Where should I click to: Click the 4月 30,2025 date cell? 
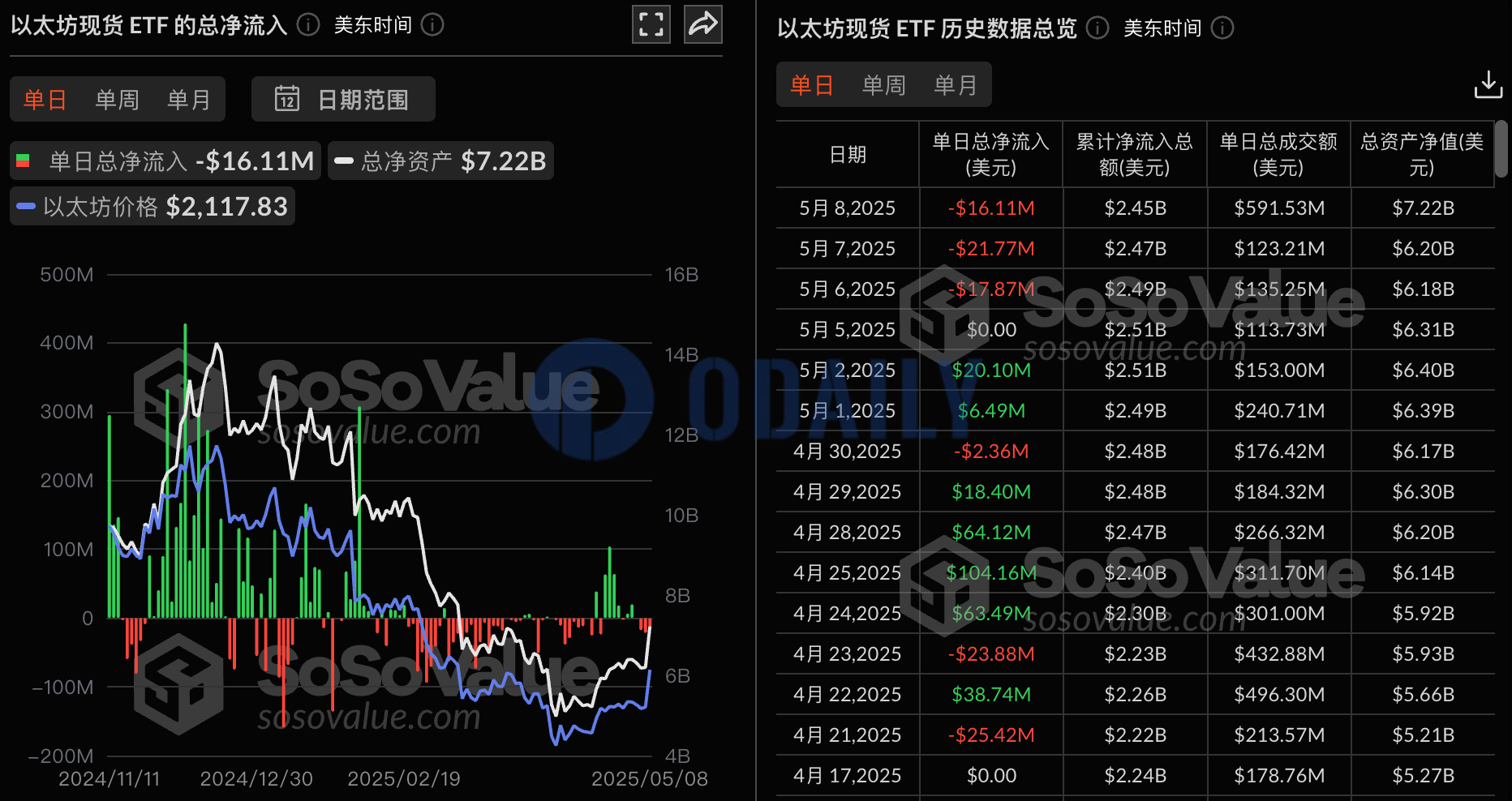[x=848, y=452]
